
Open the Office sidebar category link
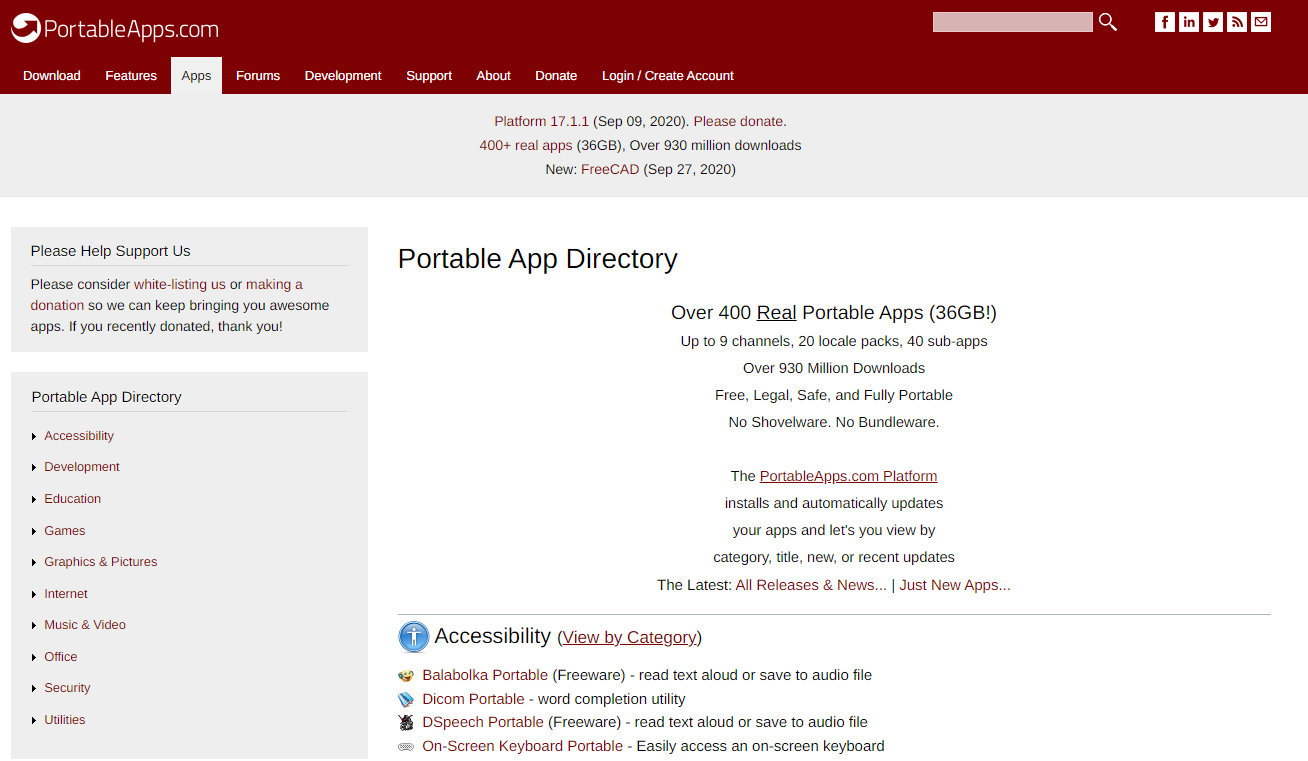61,657
